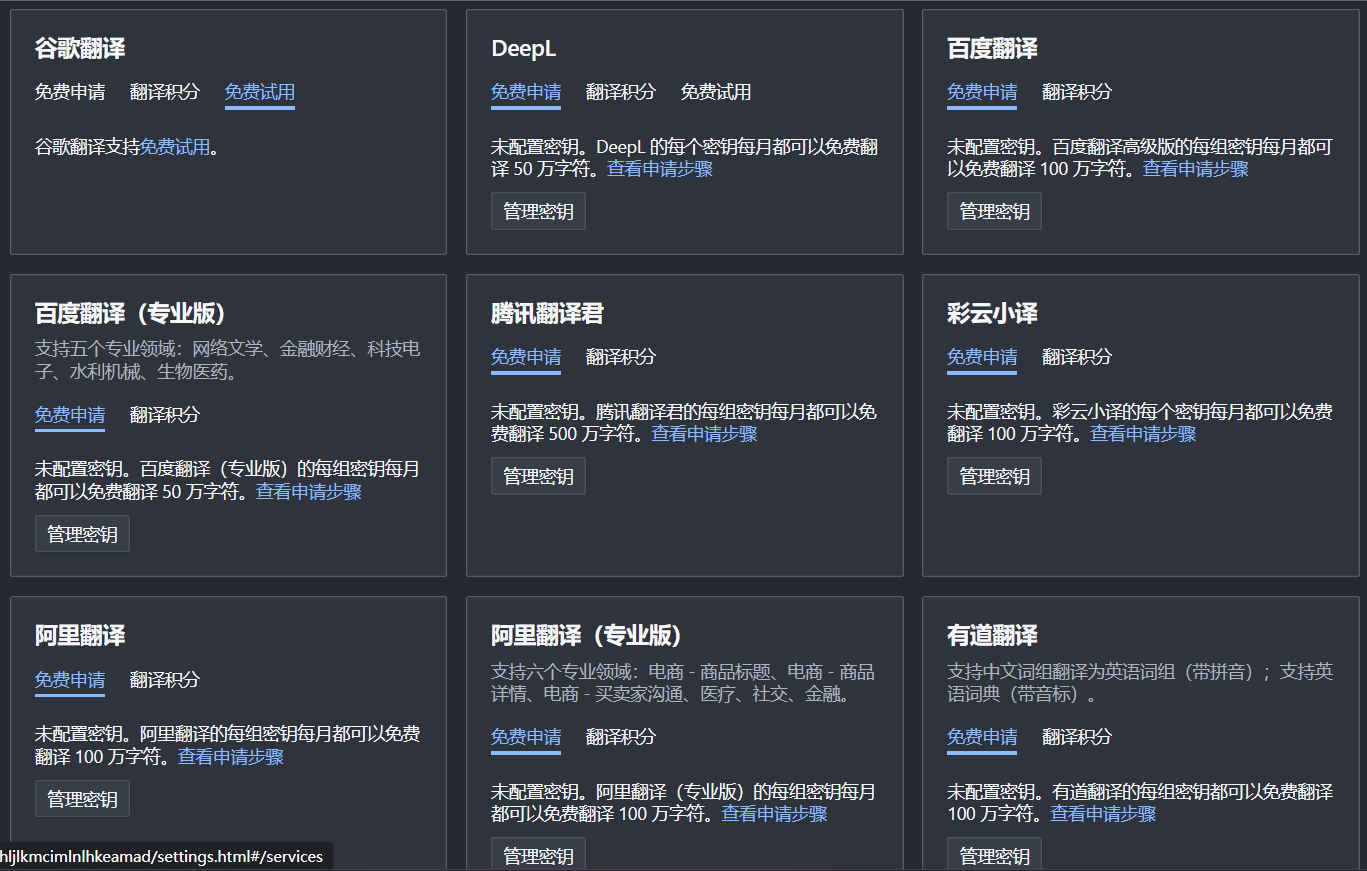Open 查看申请步骤 link in 百度翻译（专业版） card

(309, 492)
